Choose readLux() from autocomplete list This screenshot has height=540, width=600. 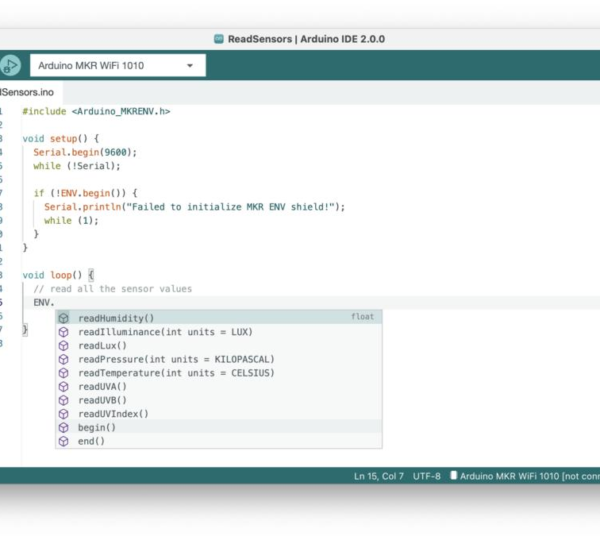pyautogui.click(x=219, y=346)
